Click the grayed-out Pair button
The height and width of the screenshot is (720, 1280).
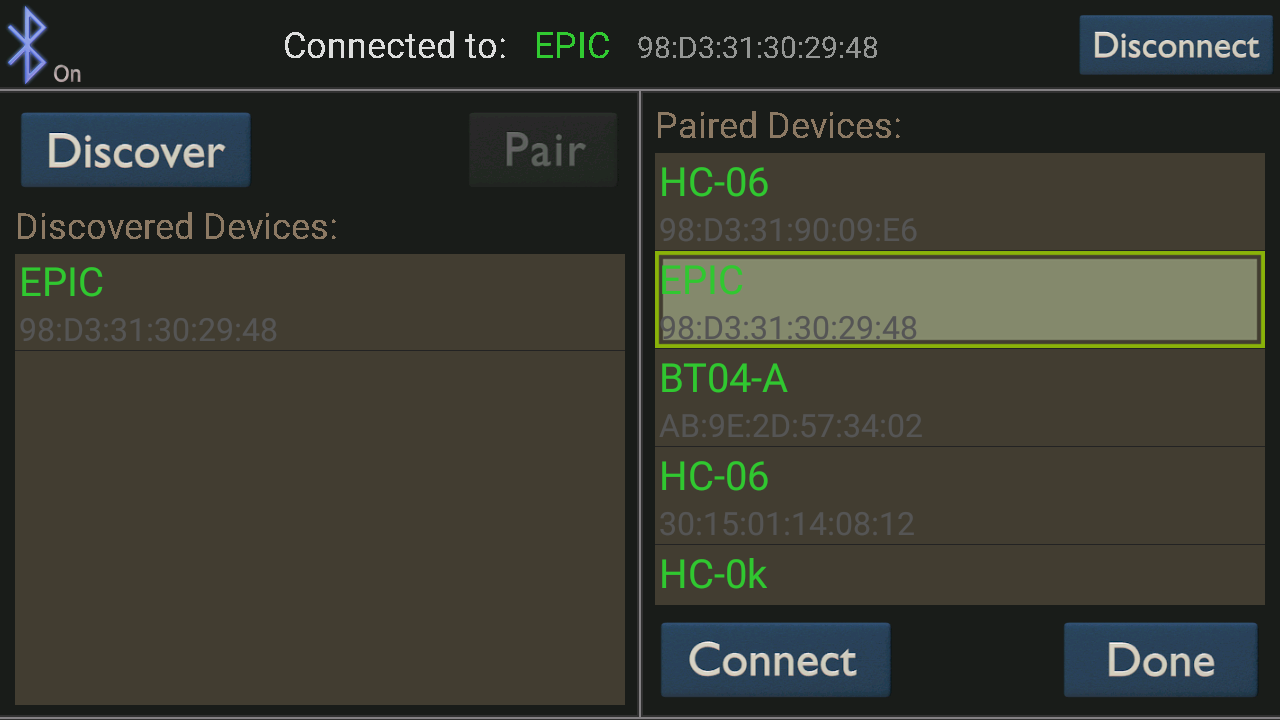point(542,150)
